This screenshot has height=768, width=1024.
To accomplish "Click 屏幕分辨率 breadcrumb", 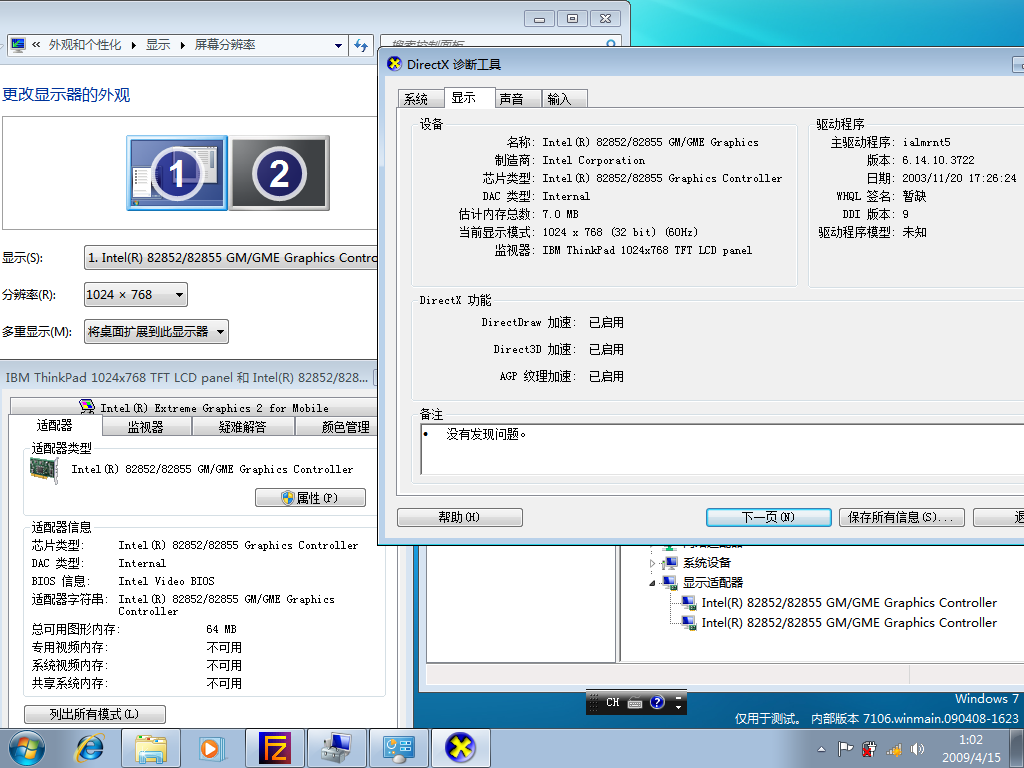I will click(x=225, y=45).
